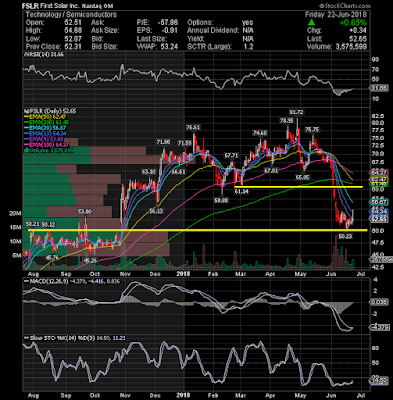Click the SCTR (Large) value 1.2
Viewport: 393px width, 400px height.
[x=248, y=47]
